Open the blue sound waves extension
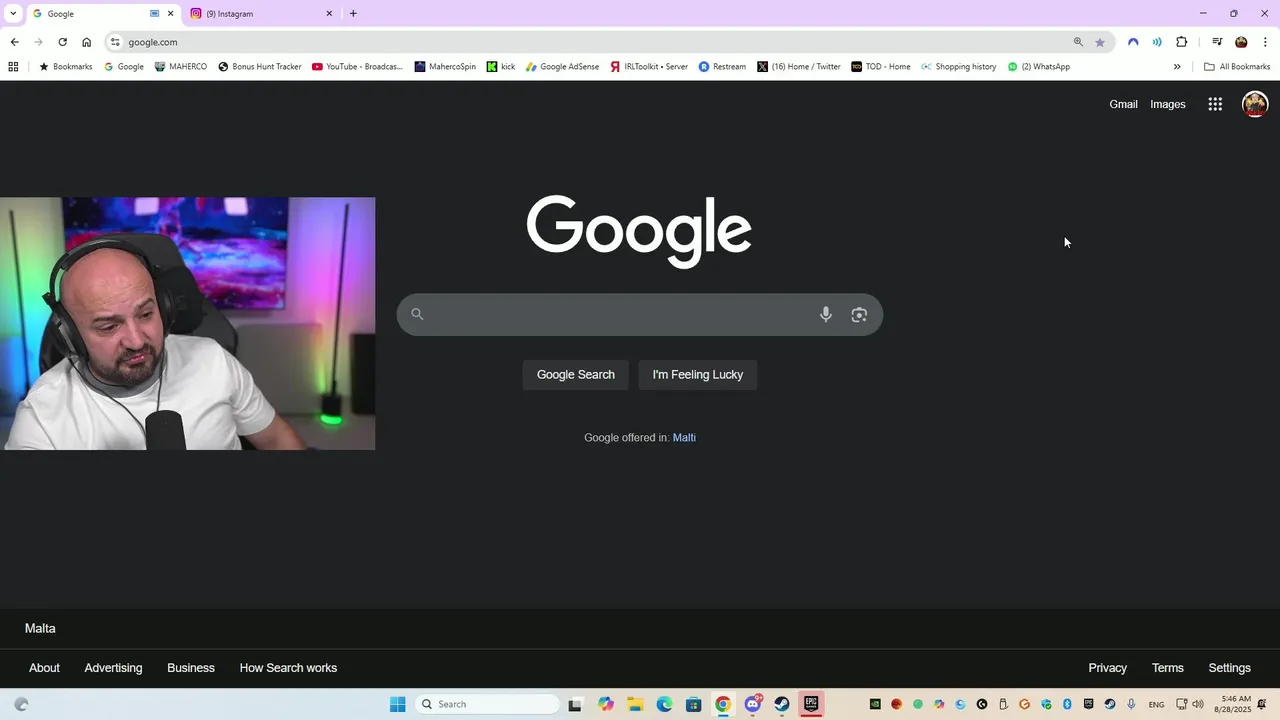 coord(1157,42)
